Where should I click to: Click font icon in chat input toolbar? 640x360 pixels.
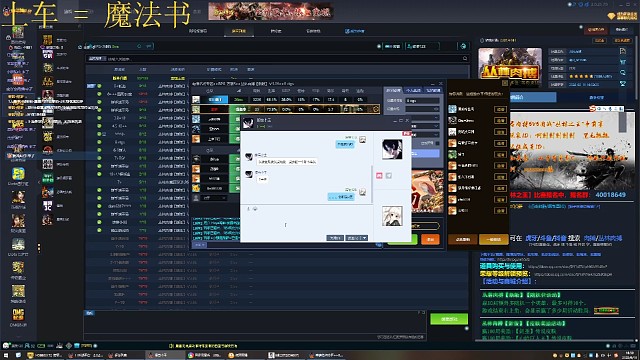248,209
